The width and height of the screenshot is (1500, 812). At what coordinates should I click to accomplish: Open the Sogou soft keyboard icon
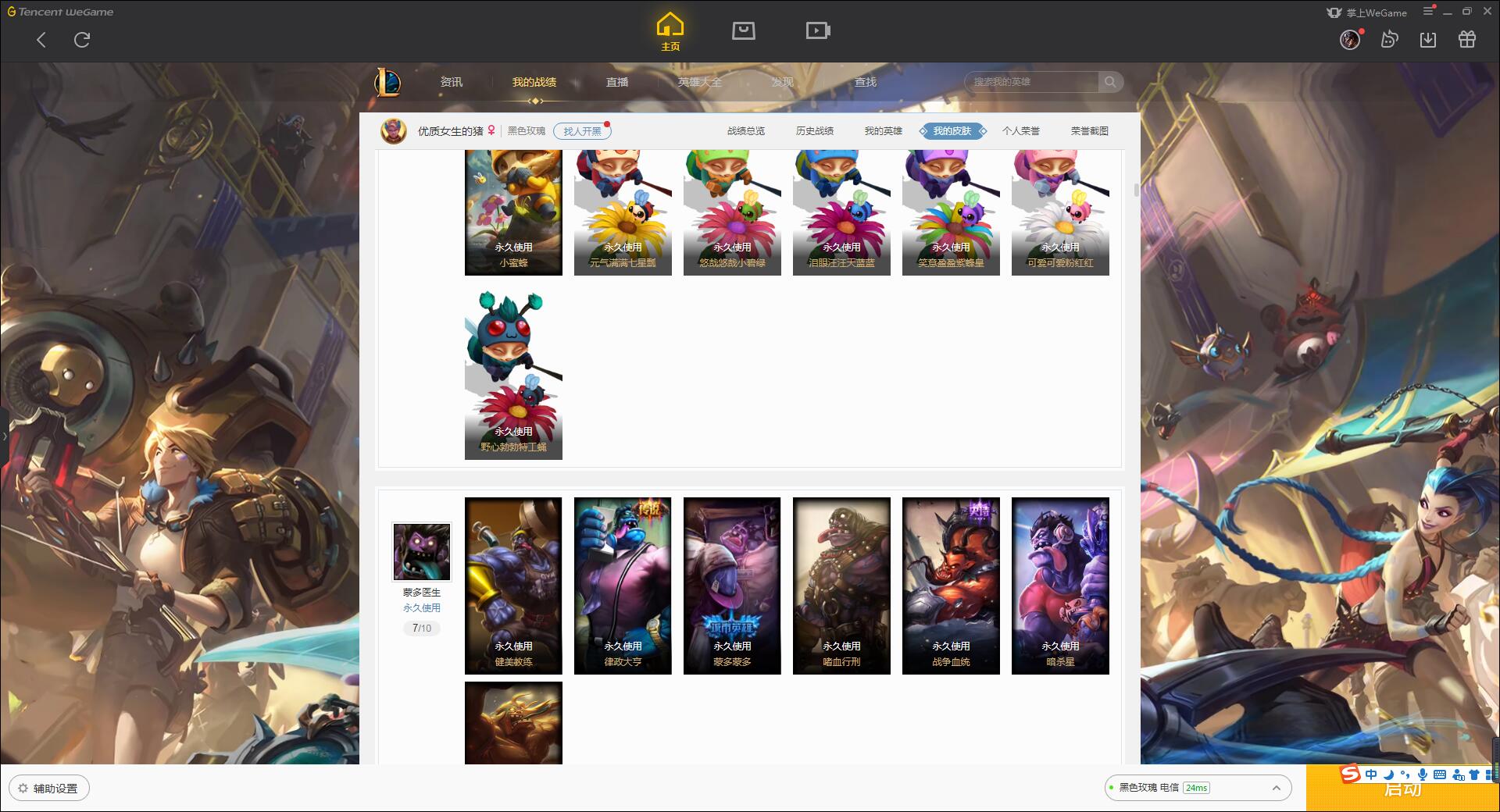[1440, 775]
